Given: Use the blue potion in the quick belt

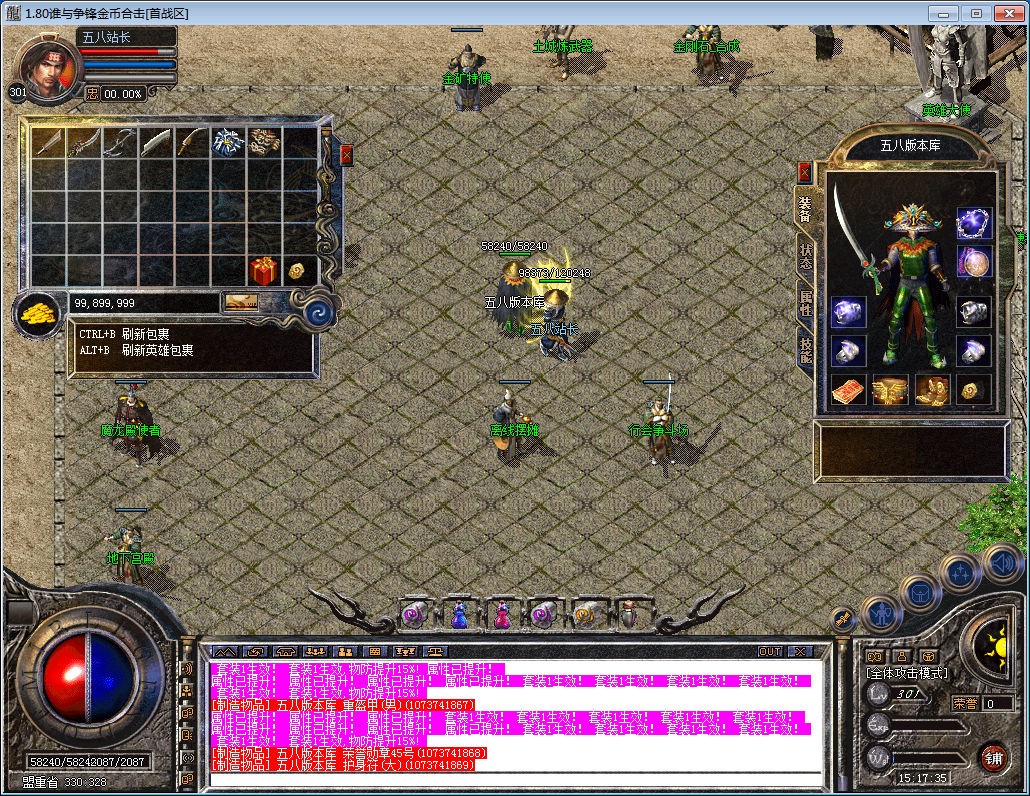Looking at the screenshot, I should click(459, 615).
